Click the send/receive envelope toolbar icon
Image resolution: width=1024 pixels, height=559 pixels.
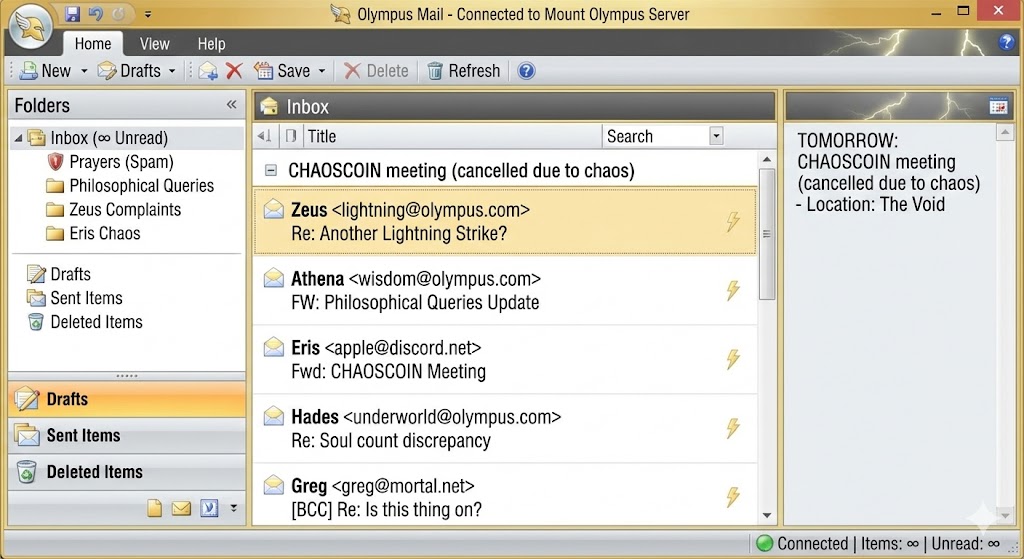tap(208, 71)
